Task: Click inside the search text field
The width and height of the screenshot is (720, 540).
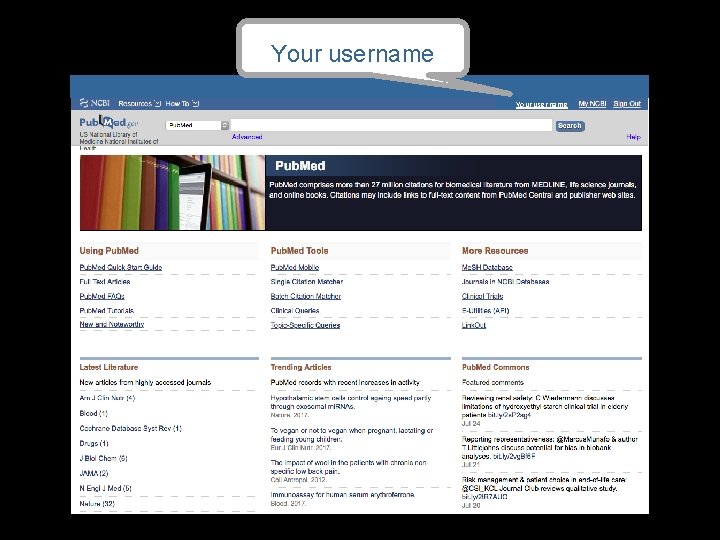Action: point(391,125)
